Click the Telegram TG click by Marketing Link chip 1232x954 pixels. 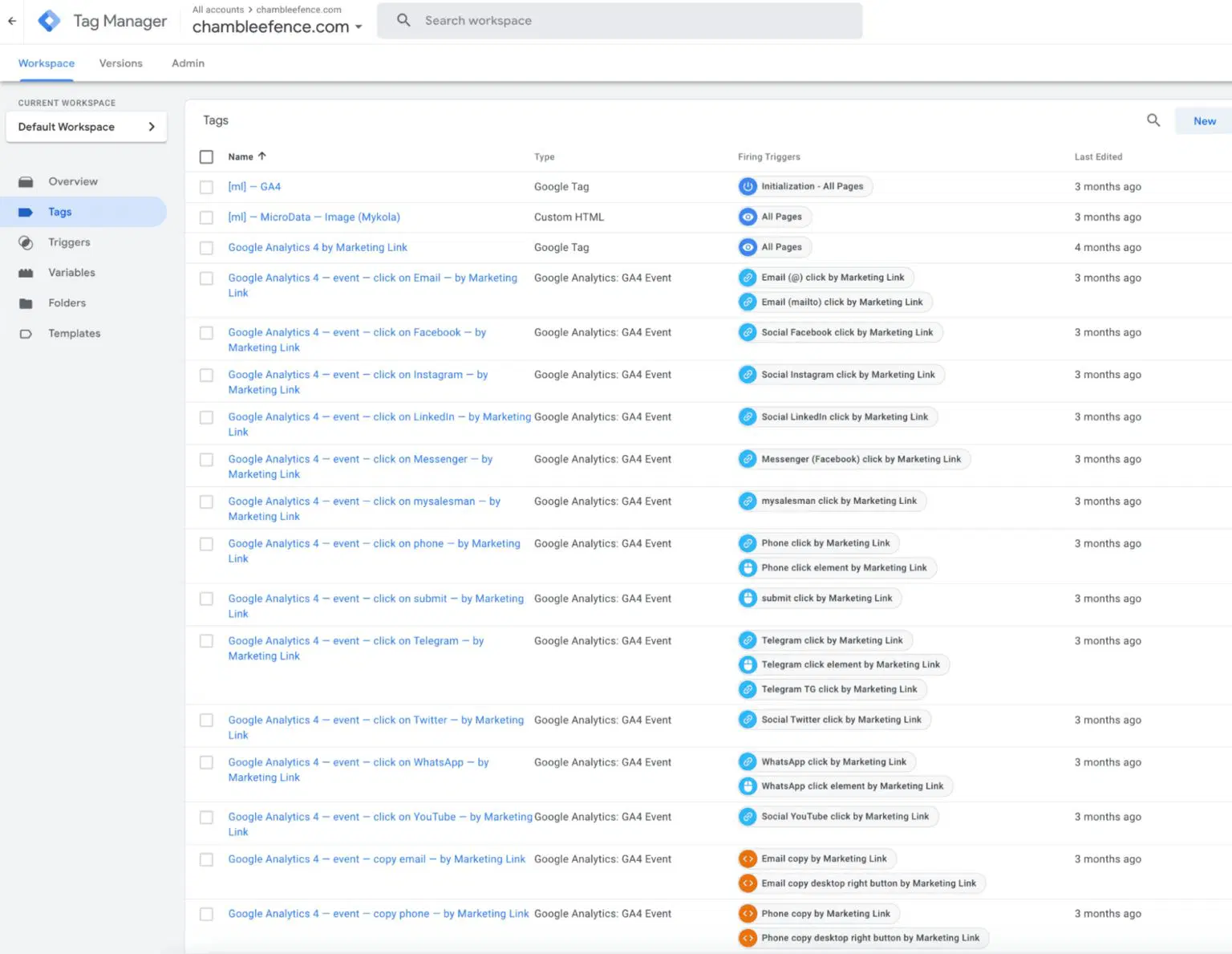832,689
